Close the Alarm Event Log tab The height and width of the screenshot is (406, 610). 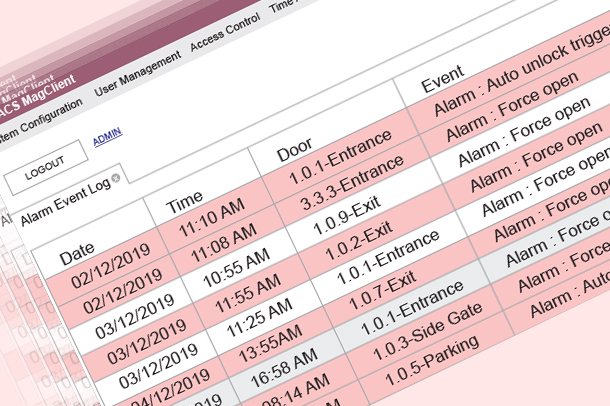click(x=116, y=178)
